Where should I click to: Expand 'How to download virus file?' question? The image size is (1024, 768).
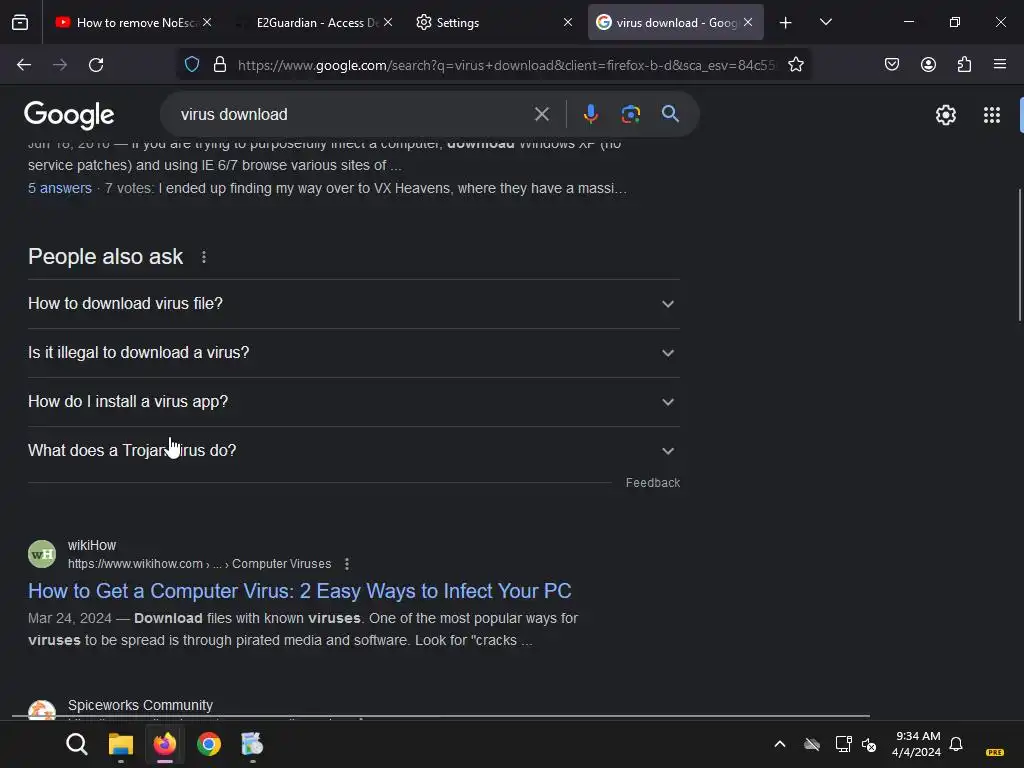coord(354,304)
